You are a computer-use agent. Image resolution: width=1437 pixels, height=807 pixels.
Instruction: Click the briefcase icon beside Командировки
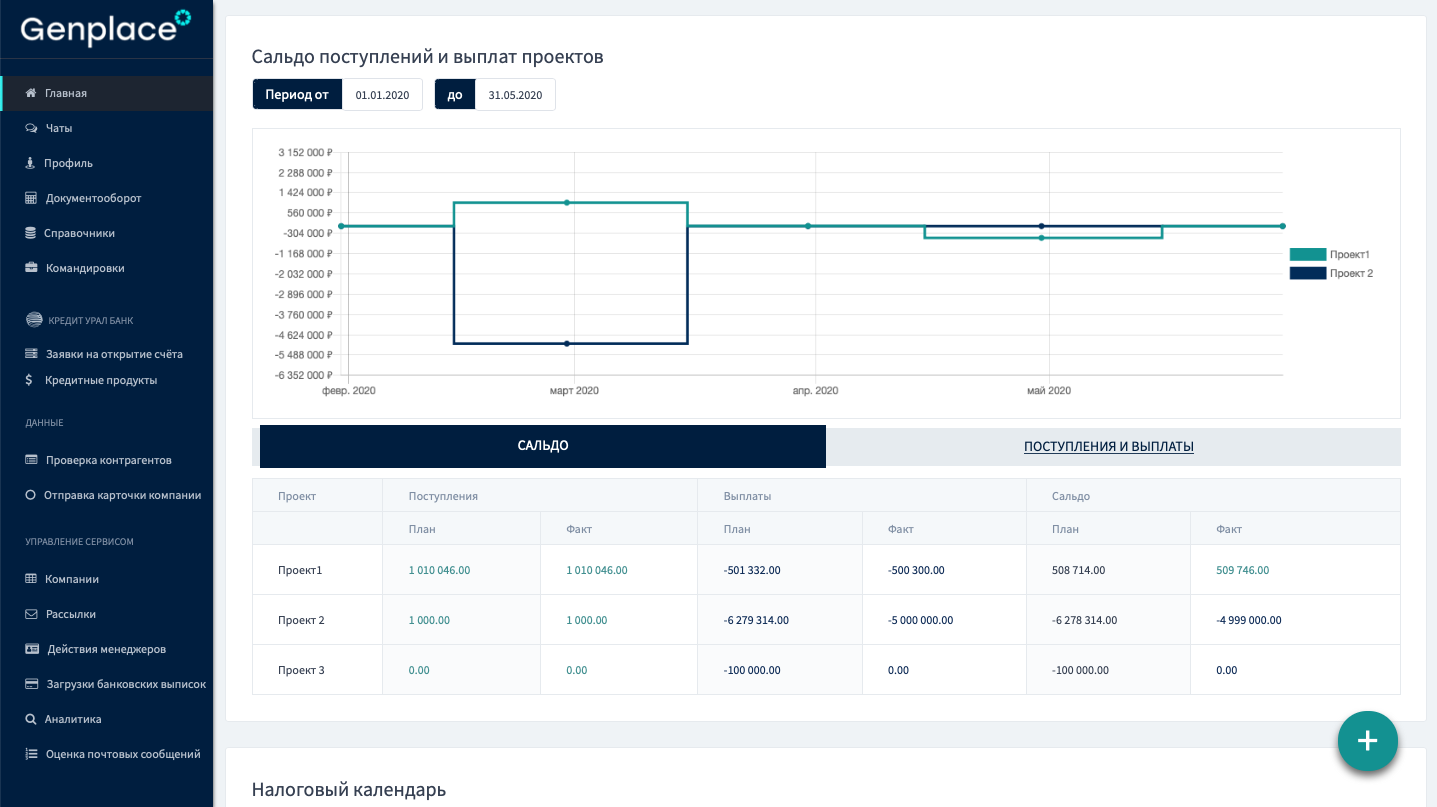31,268
